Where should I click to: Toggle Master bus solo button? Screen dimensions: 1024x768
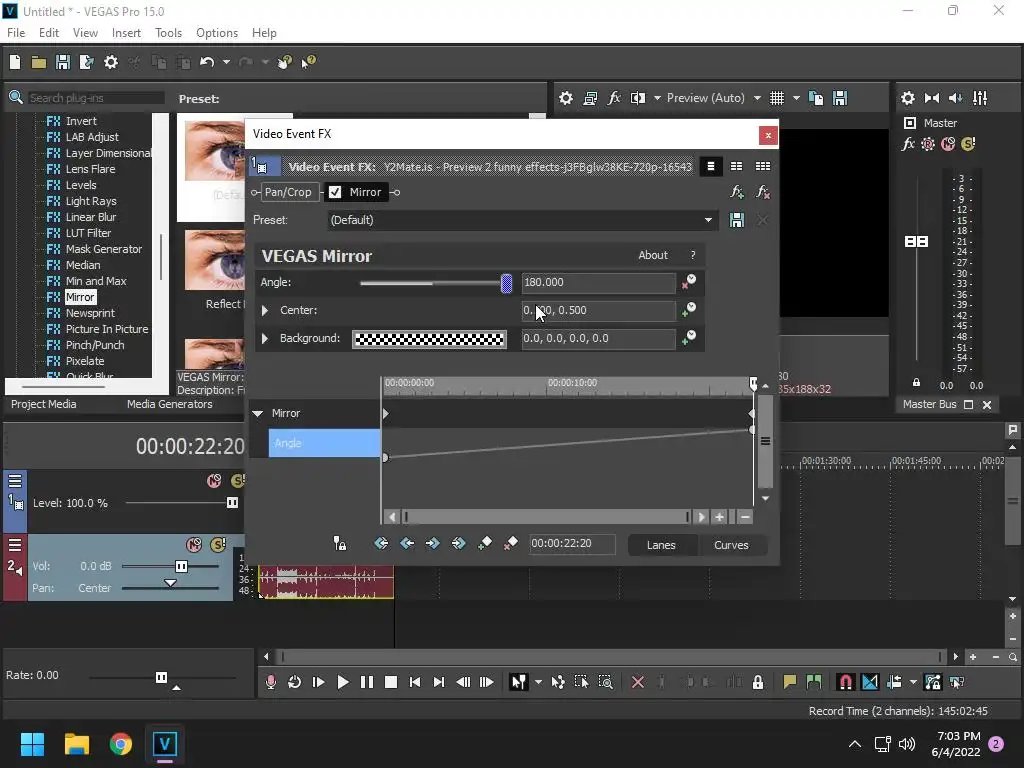968,144
